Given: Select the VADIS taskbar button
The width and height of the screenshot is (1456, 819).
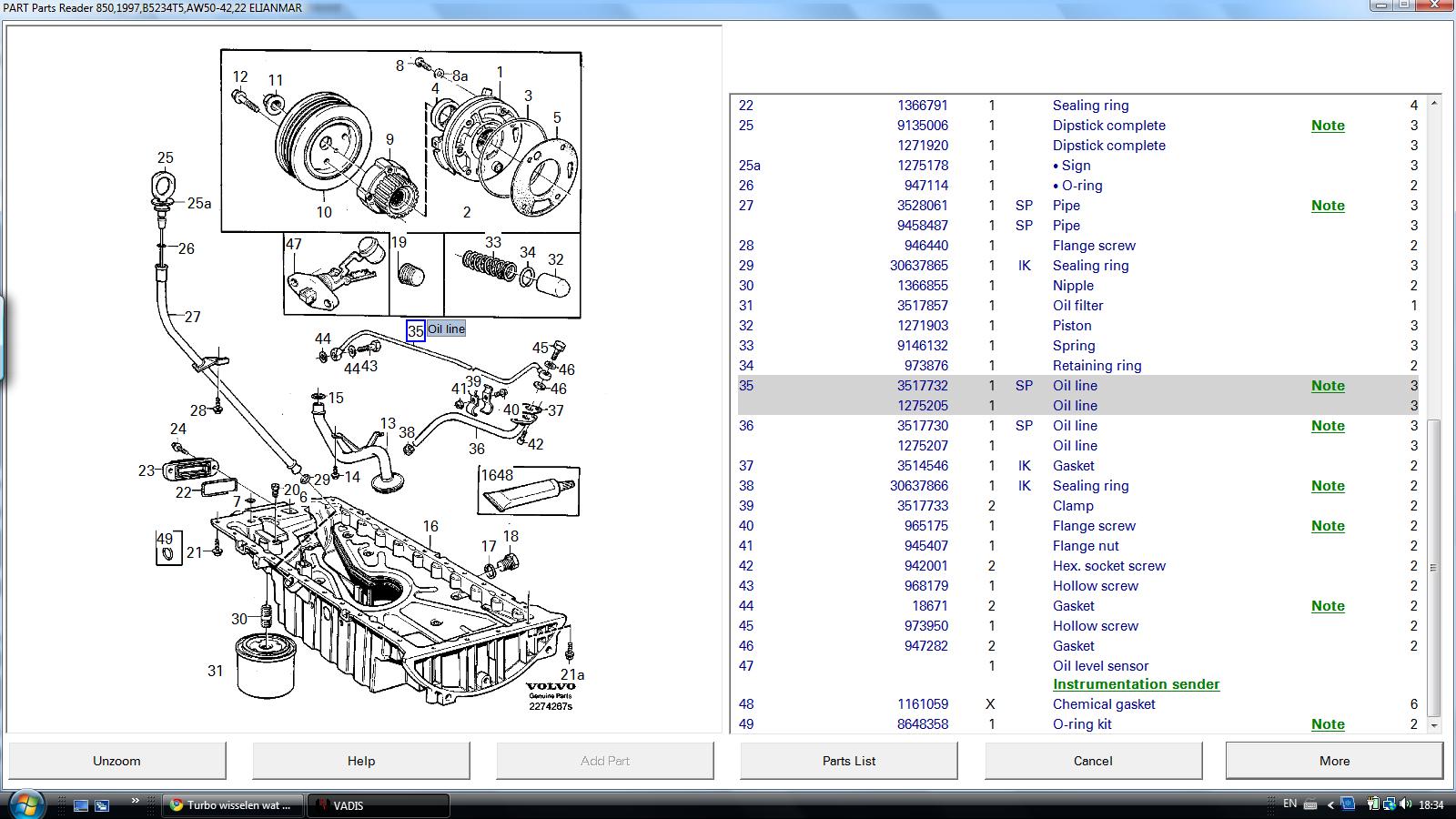Looking at the screenshot, I should click(x=379, y=805).
